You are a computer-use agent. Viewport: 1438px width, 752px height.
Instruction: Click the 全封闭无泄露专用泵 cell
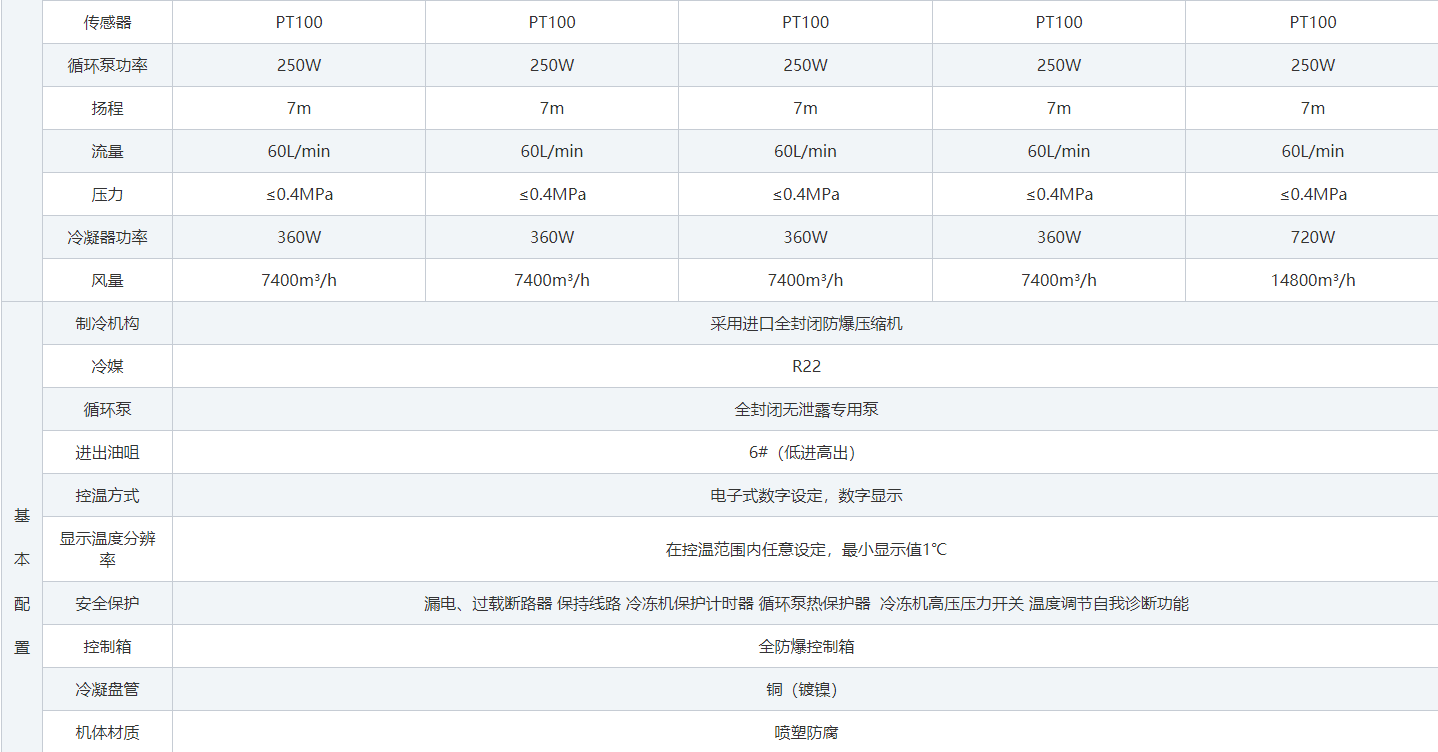806,409
